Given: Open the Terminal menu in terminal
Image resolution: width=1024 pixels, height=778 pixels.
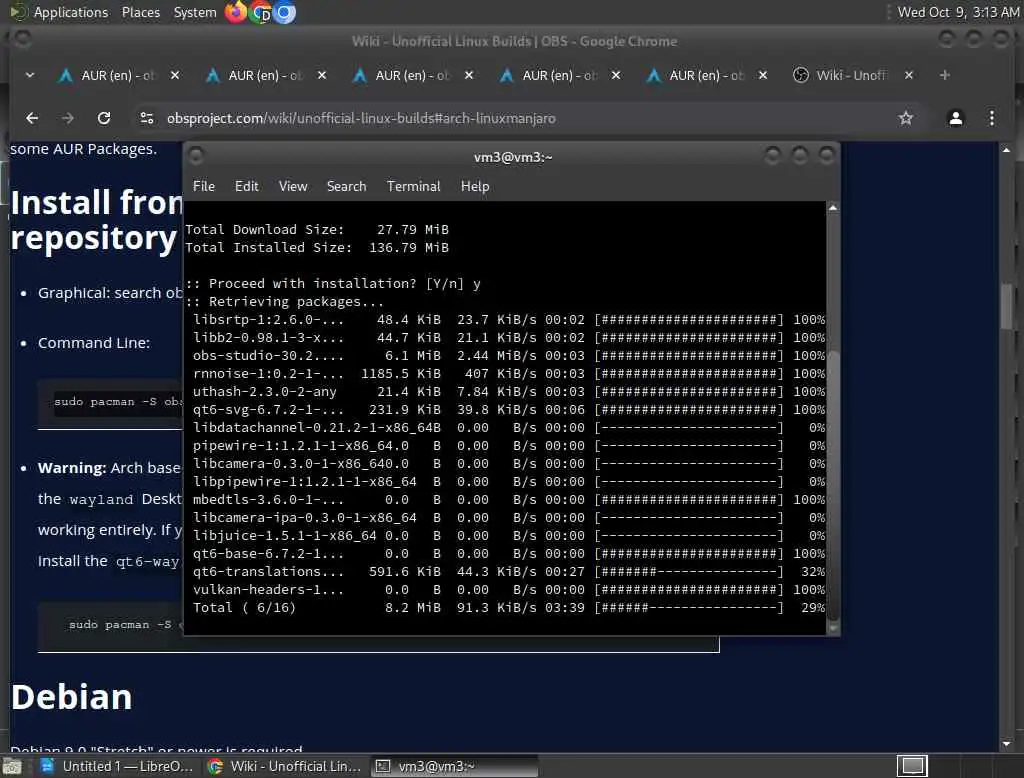Looking at the screenshot, I should click(x=413, y=186).
